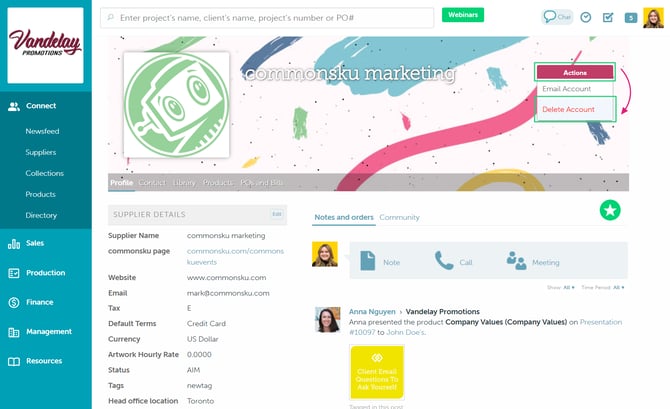Screen dimensions: 670x409
Task: Open the edit checklist icon in header
Action: click(x=608, y=18)
